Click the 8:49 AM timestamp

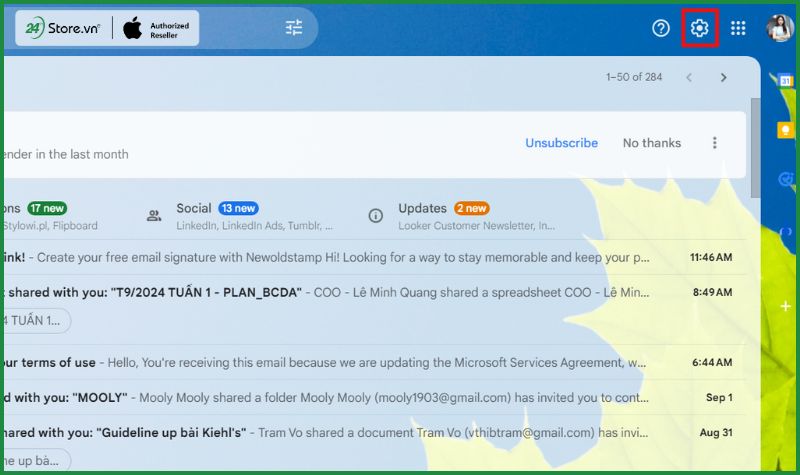[712, 292]
